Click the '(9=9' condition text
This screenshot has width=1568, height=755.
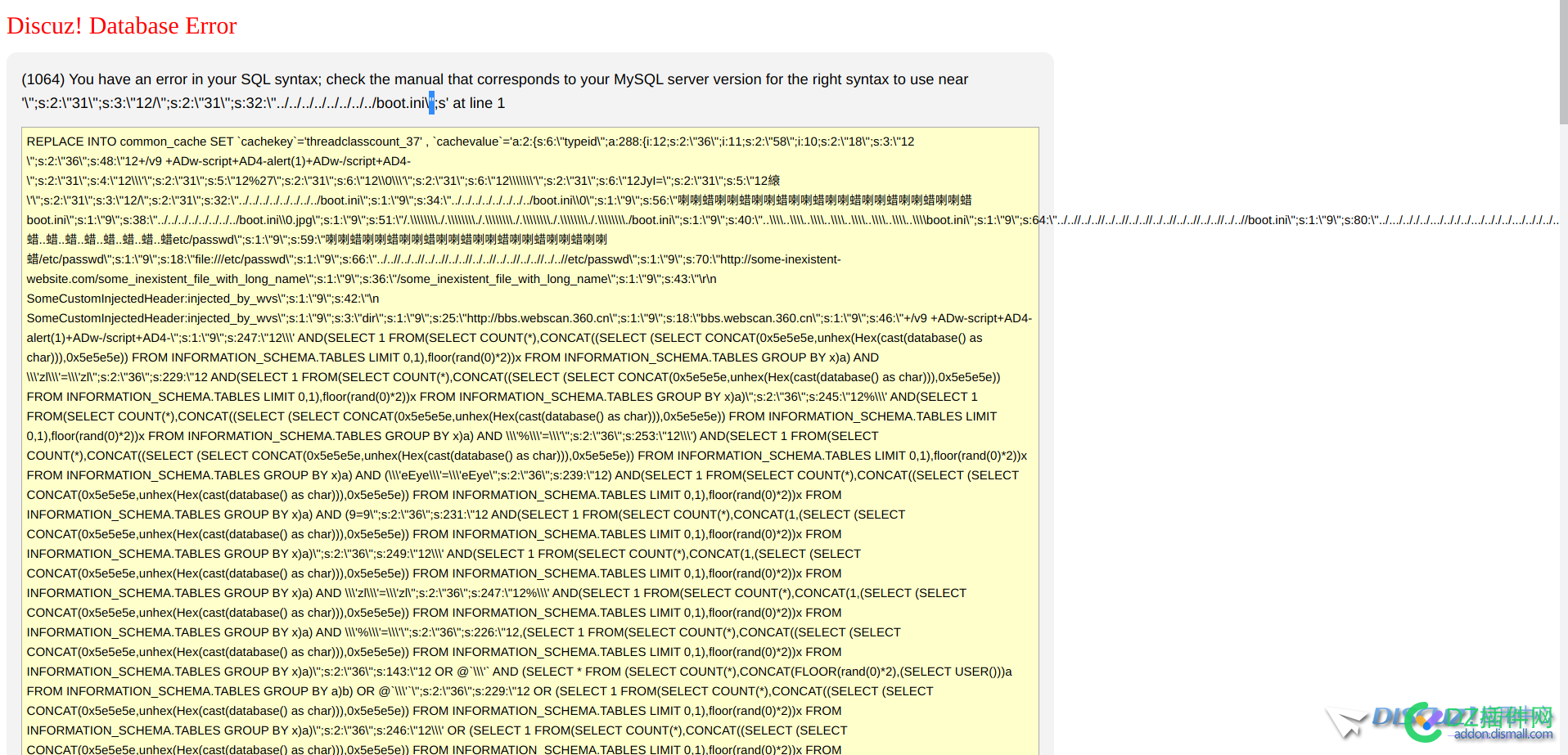click(x=358, y=515)
